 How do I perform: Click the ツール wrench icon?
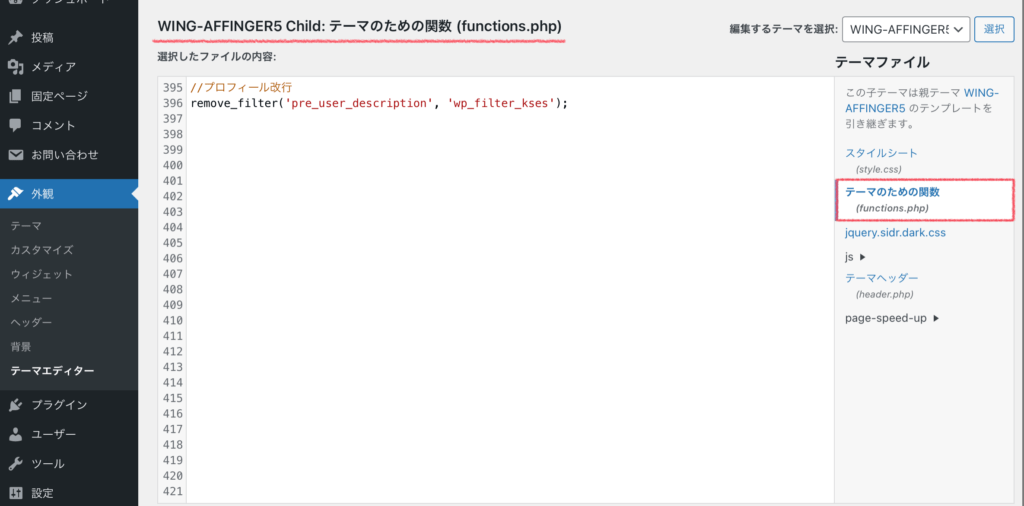16,464
